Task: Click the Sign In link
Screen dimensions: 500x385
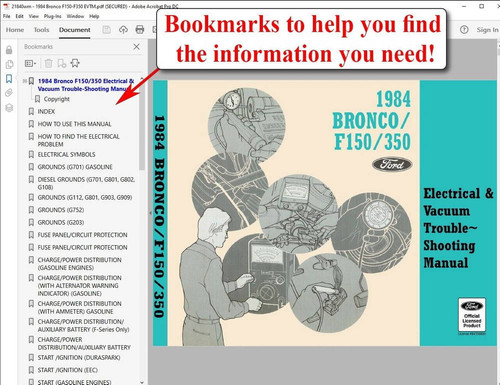Action: [487, 30]
